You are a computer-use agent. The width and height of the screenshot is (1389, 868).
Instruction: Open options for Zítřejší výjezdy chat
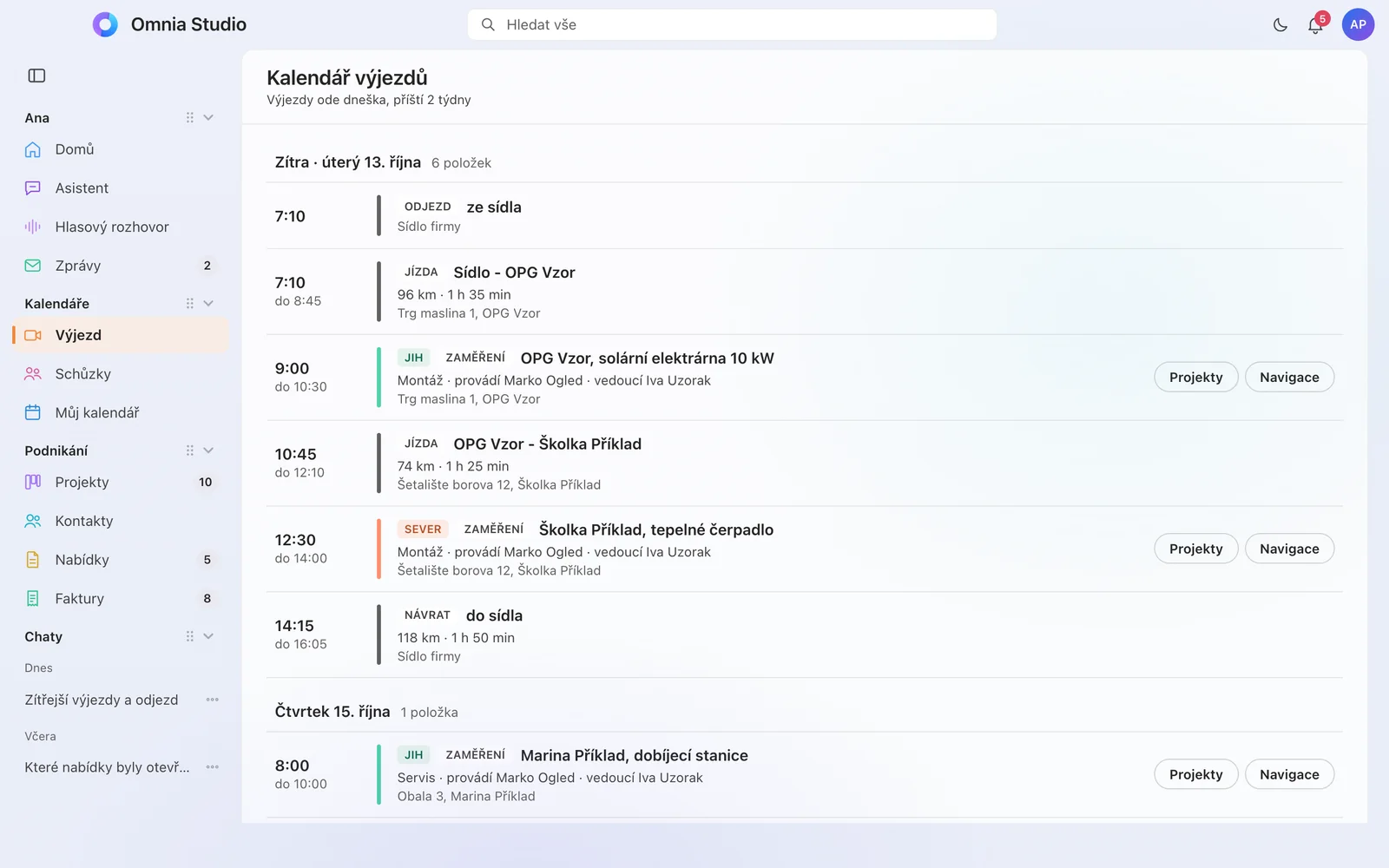pos(212,700)
